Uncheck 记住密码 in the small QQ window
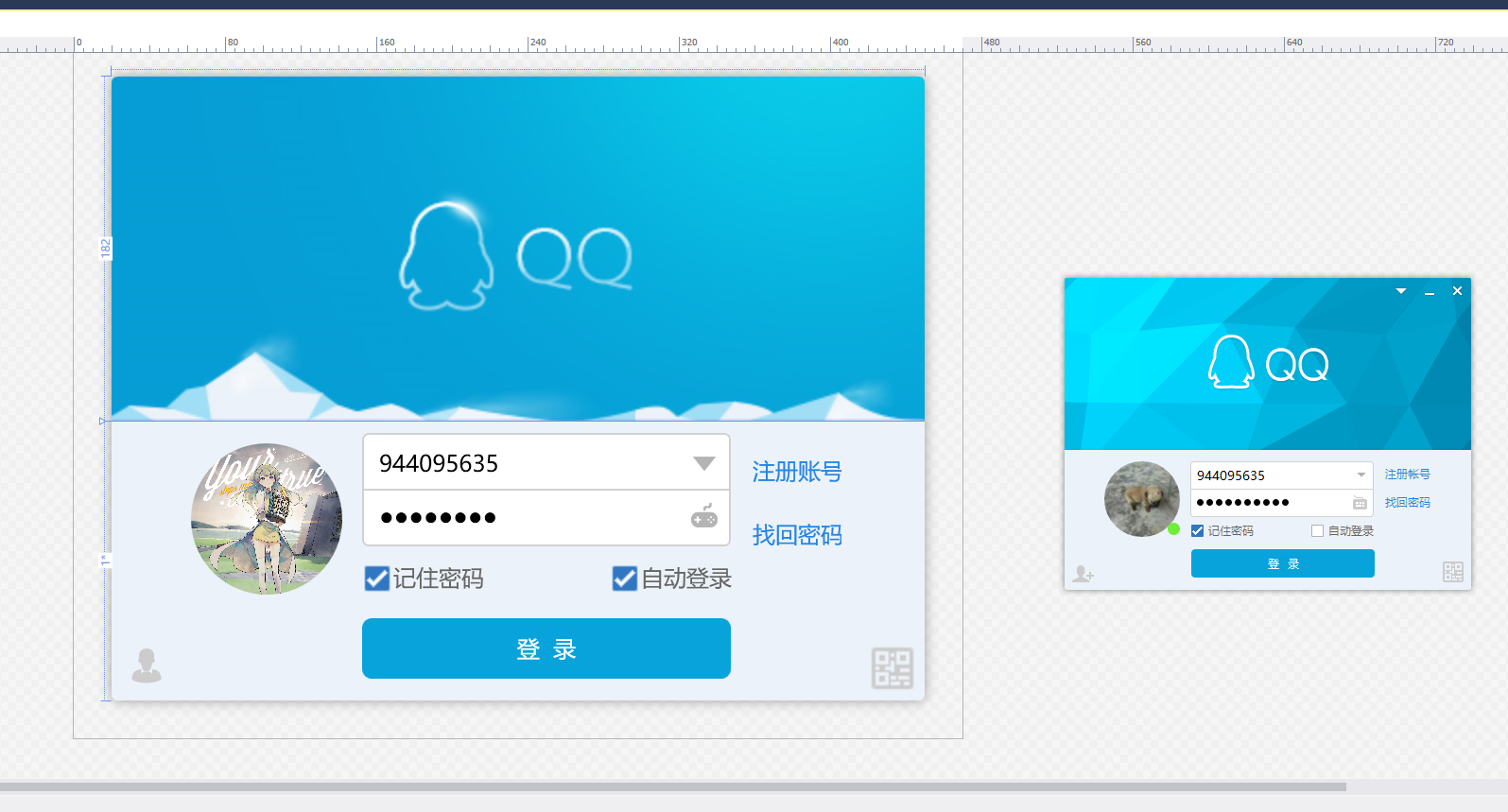Image resolution: width=1508 pixels, height=812 pixels. click(1198, 531)
